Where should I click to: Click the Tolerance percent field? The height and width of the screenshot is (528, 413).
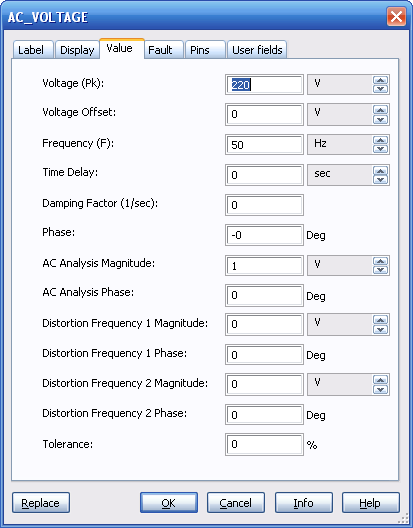point(264,444)
